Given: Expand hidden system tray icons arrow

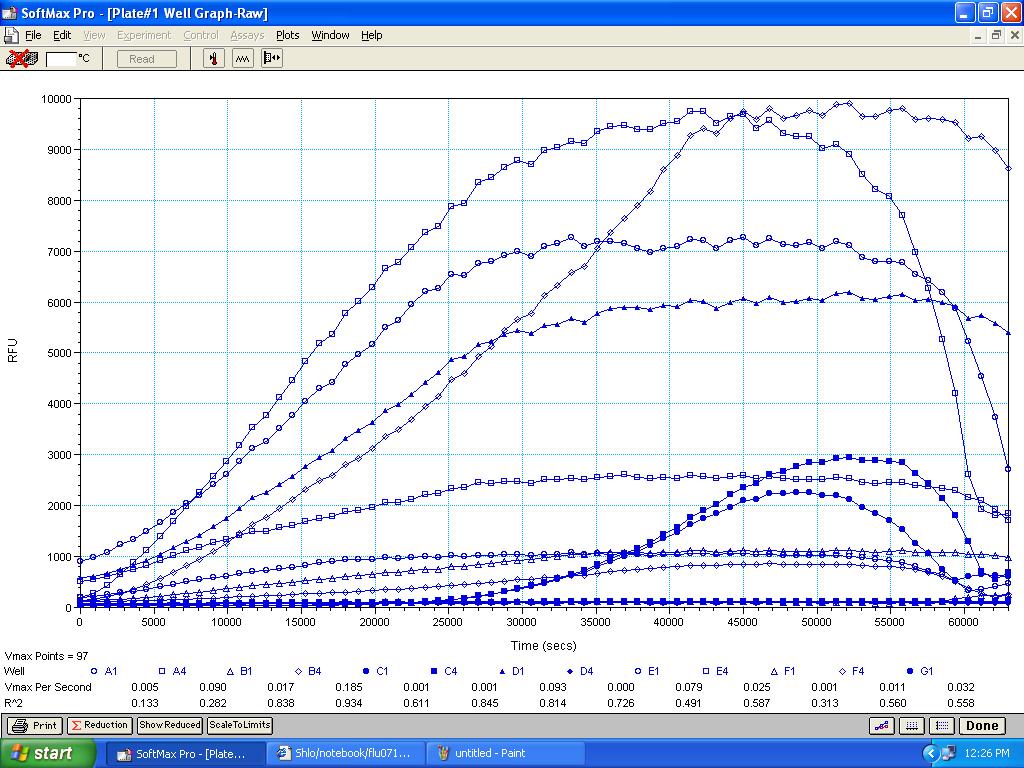Looking at the screenshot, I should click(x=932, y=754).
